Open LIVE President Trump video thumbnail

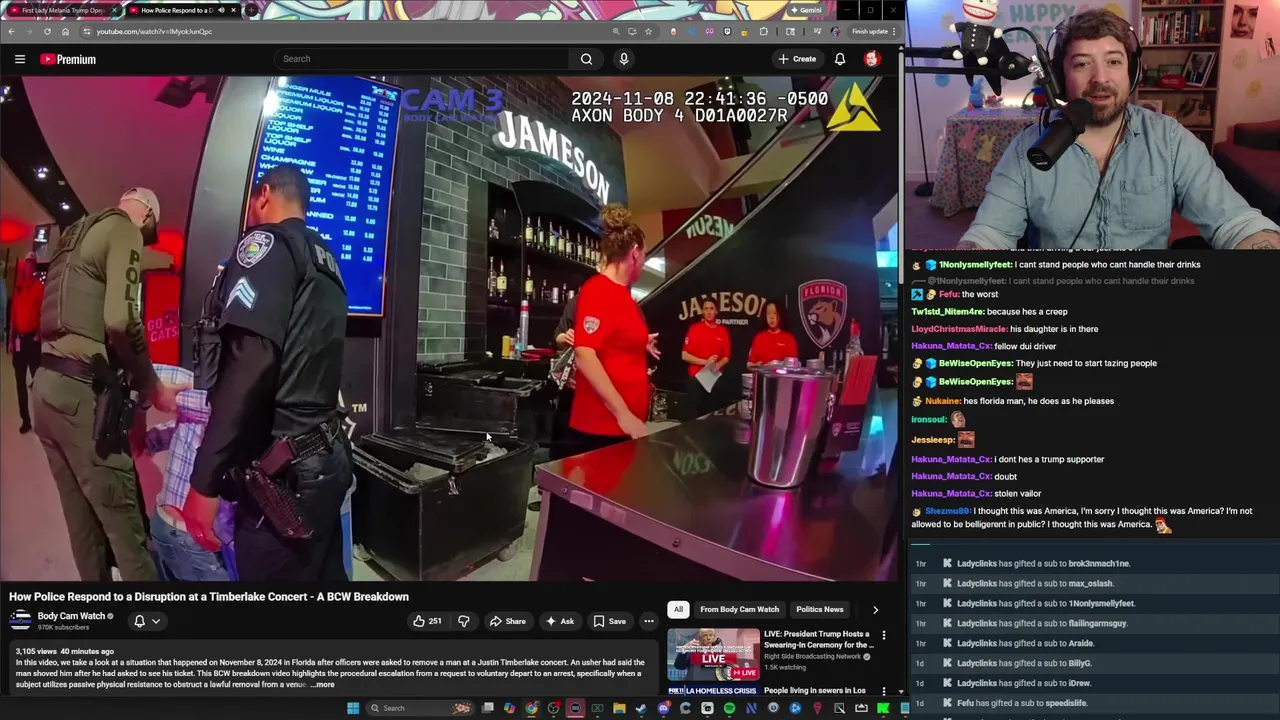coord(713,654)
